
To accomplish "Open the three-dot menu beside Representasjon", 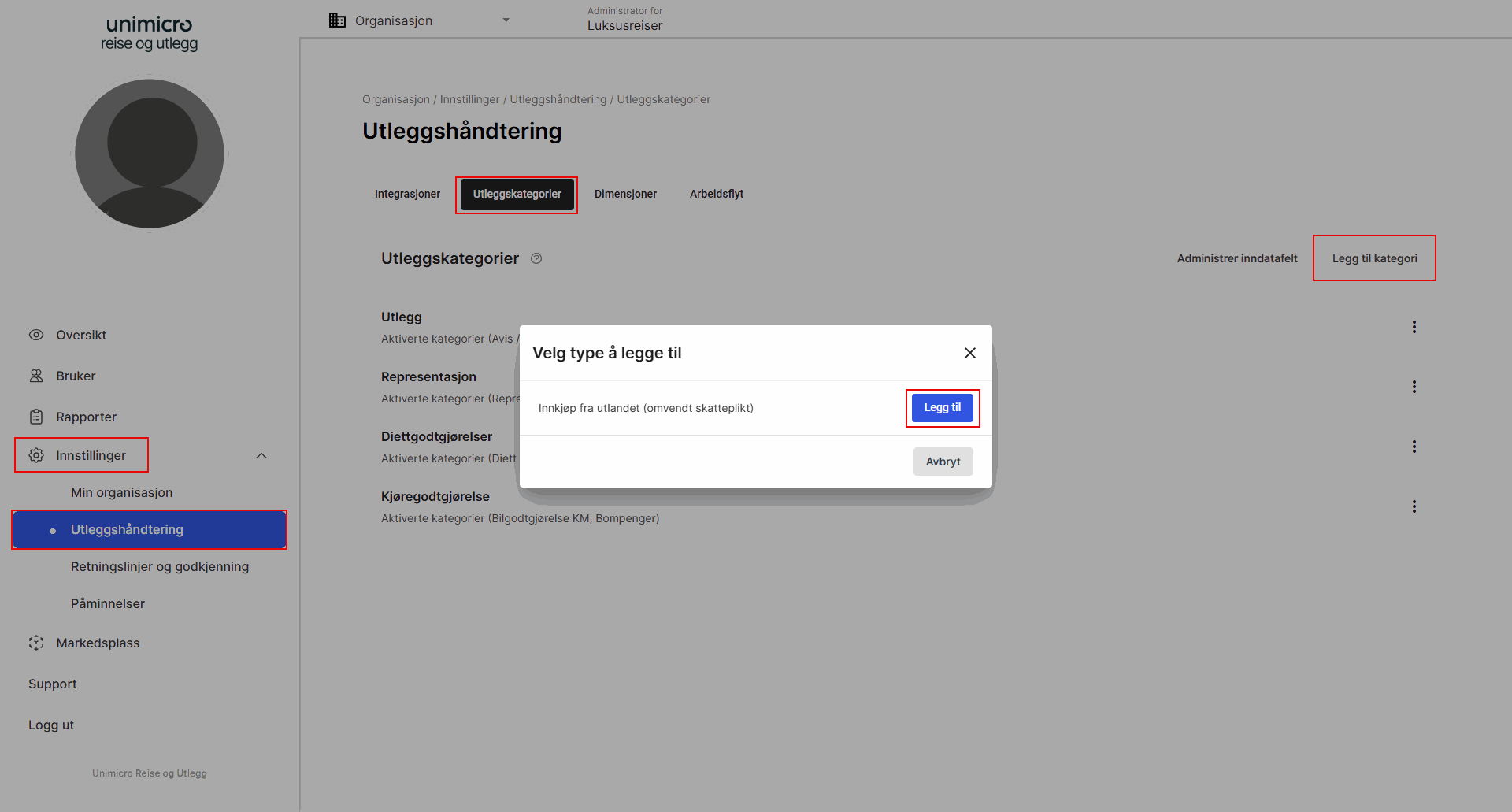I will (1414, 387).
